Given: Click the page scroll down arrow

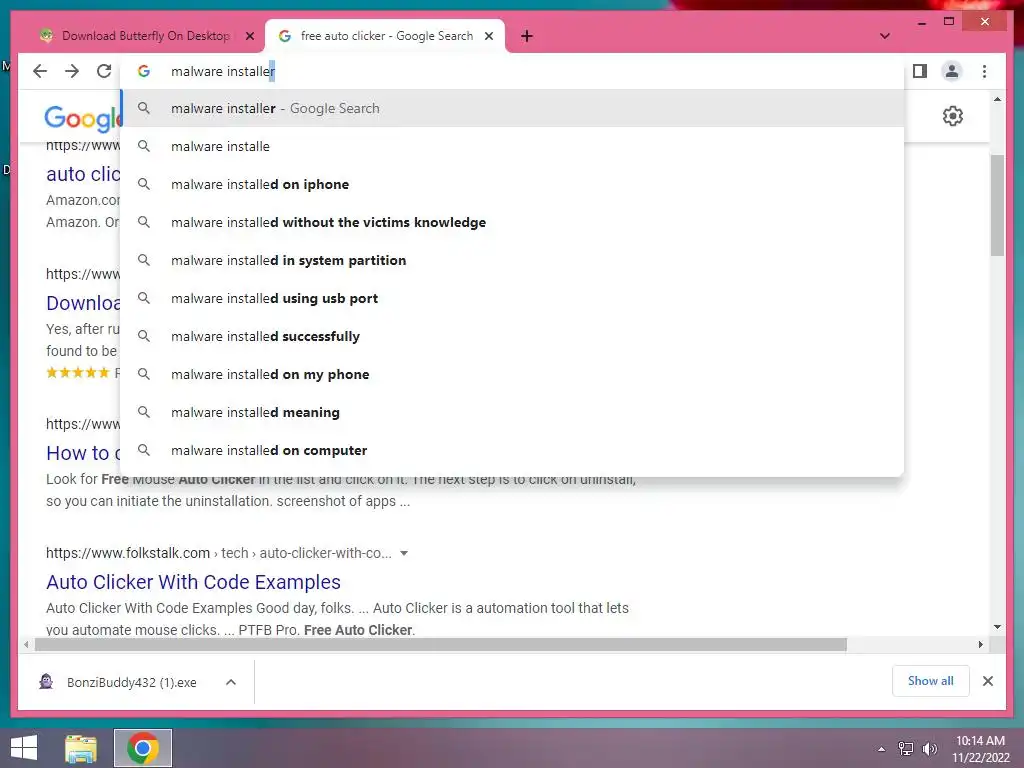Looking at the screenshot, I should pos(997,627).
